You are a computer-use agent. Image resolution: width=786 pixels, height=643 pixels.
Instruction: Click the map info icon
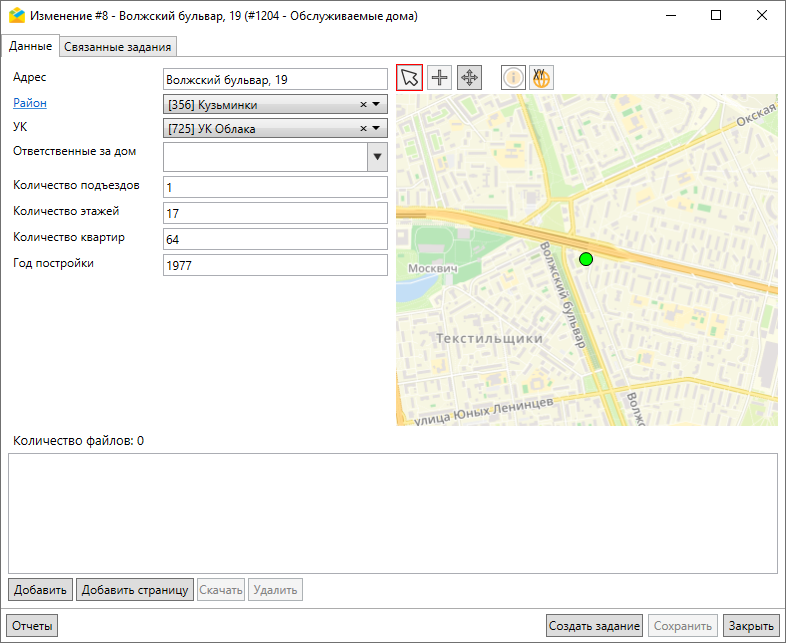click(513, 78)
